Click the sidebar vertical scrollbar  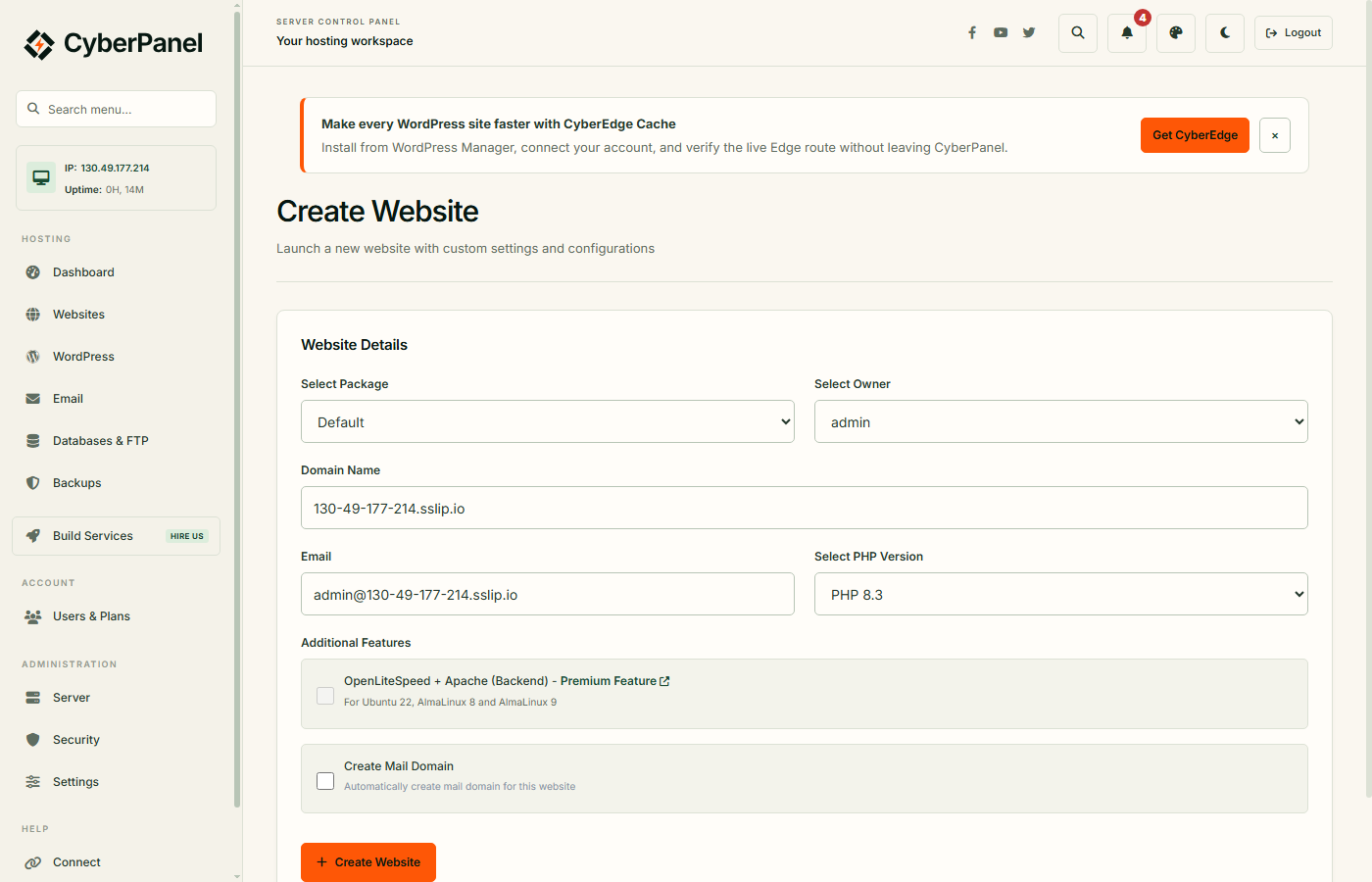pos(237,412)
